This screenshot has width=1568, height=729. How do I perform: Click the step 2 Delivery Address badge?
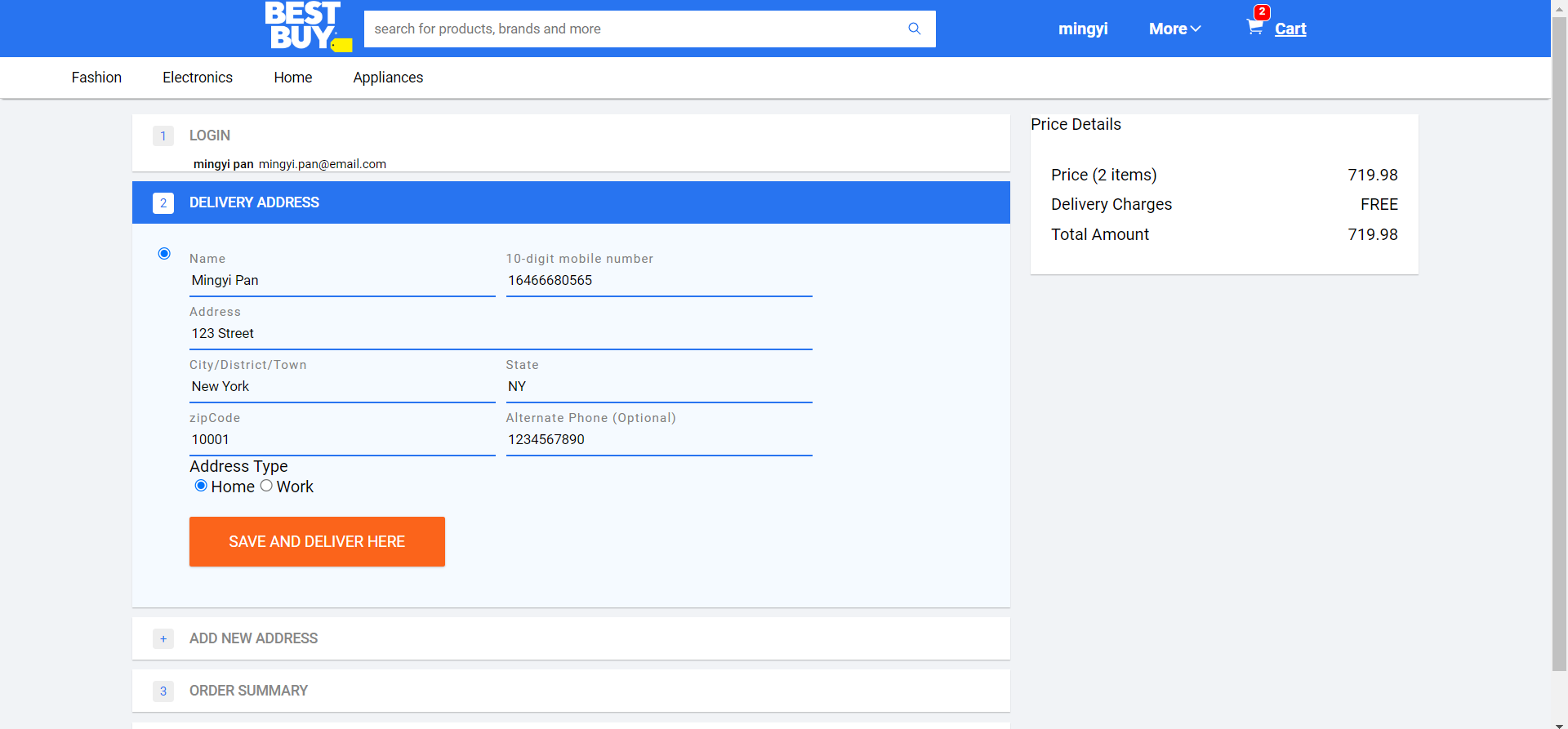pyautogui.click(x=163, y=202)
